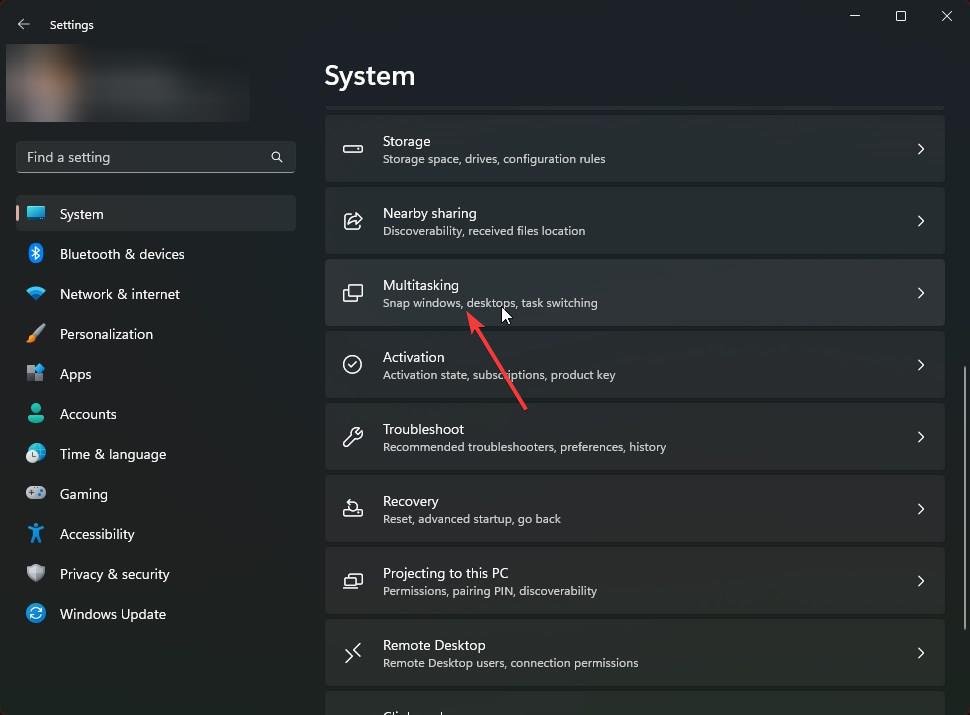Open the Accounts settings category
The height and width of the screenshot is (715, 970).
[88, 414]
